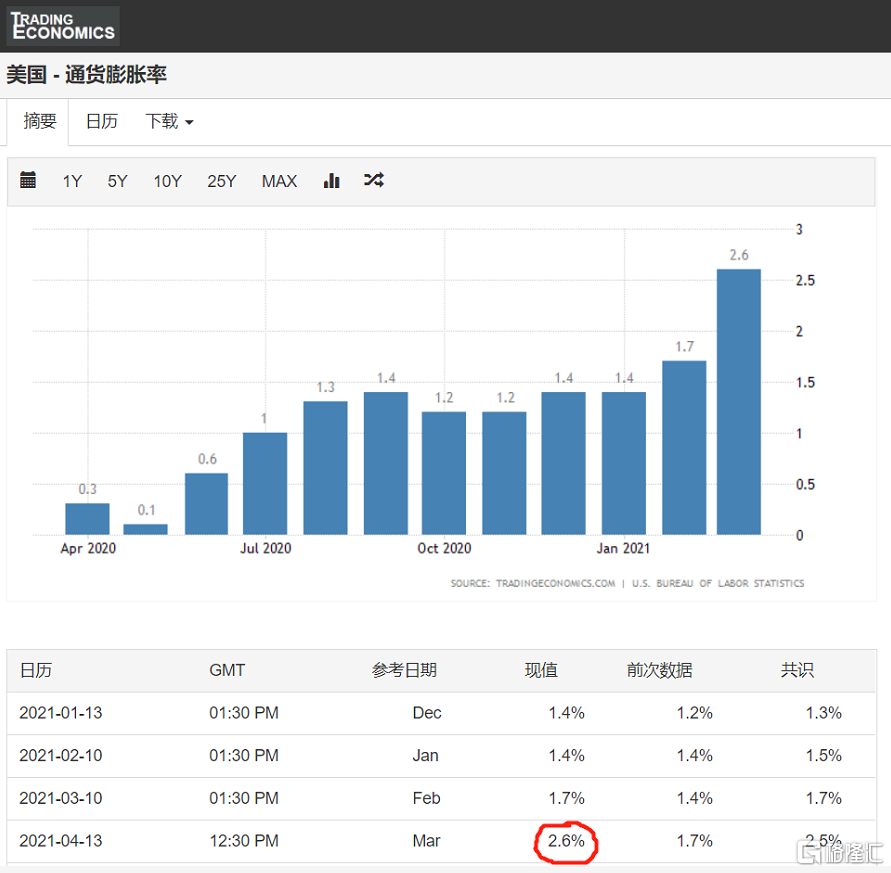This screenshot has height=873, width=891.
Task: Open the bar chart type icon
Action: click(332, 180)
